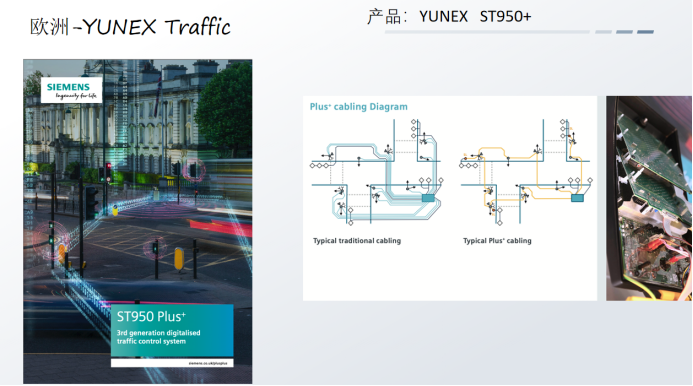Select the brochure cover image
This screenshot has height=386, width=693.
138,222
